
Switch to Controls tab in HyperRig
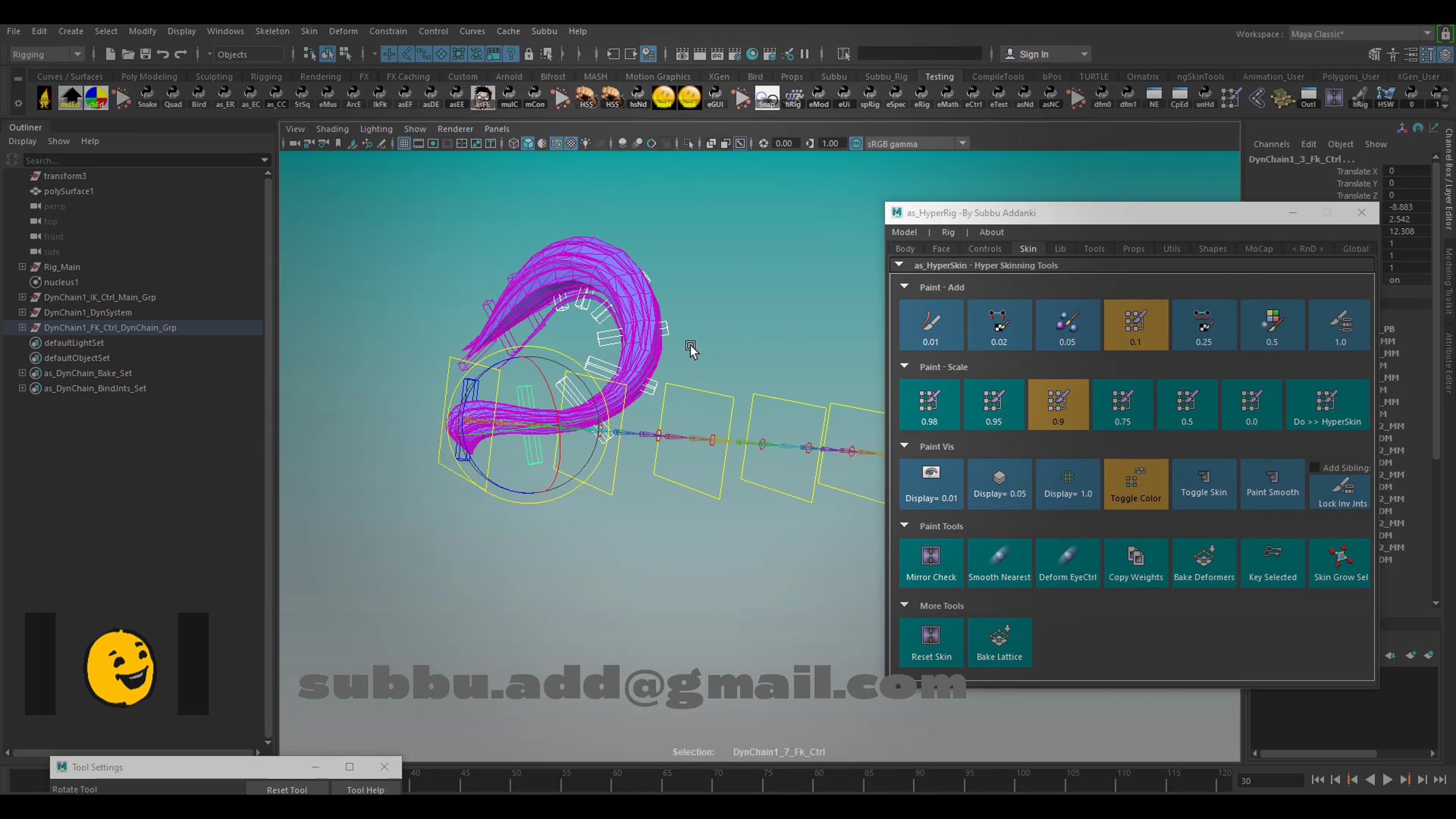pos(985,249)
